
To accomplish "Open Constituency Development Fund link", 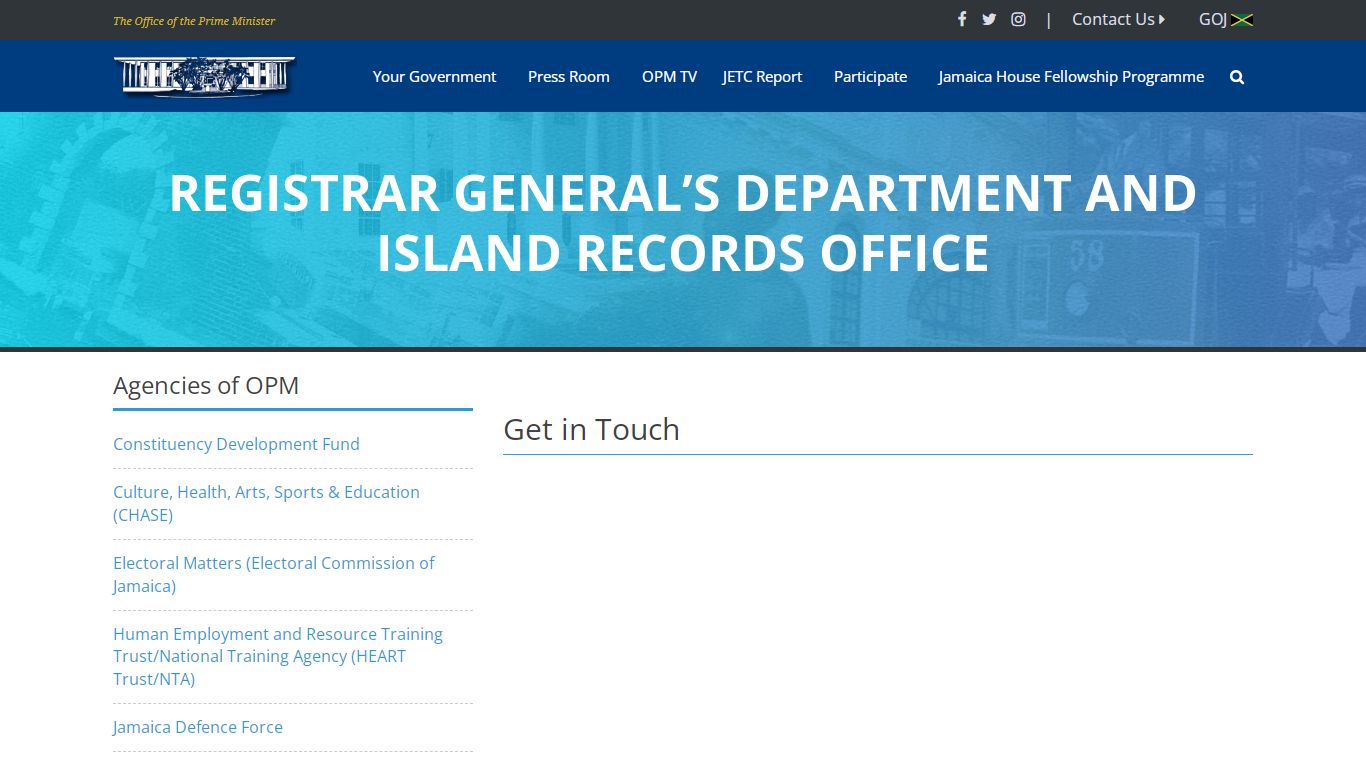I will [x=236, y=444].
